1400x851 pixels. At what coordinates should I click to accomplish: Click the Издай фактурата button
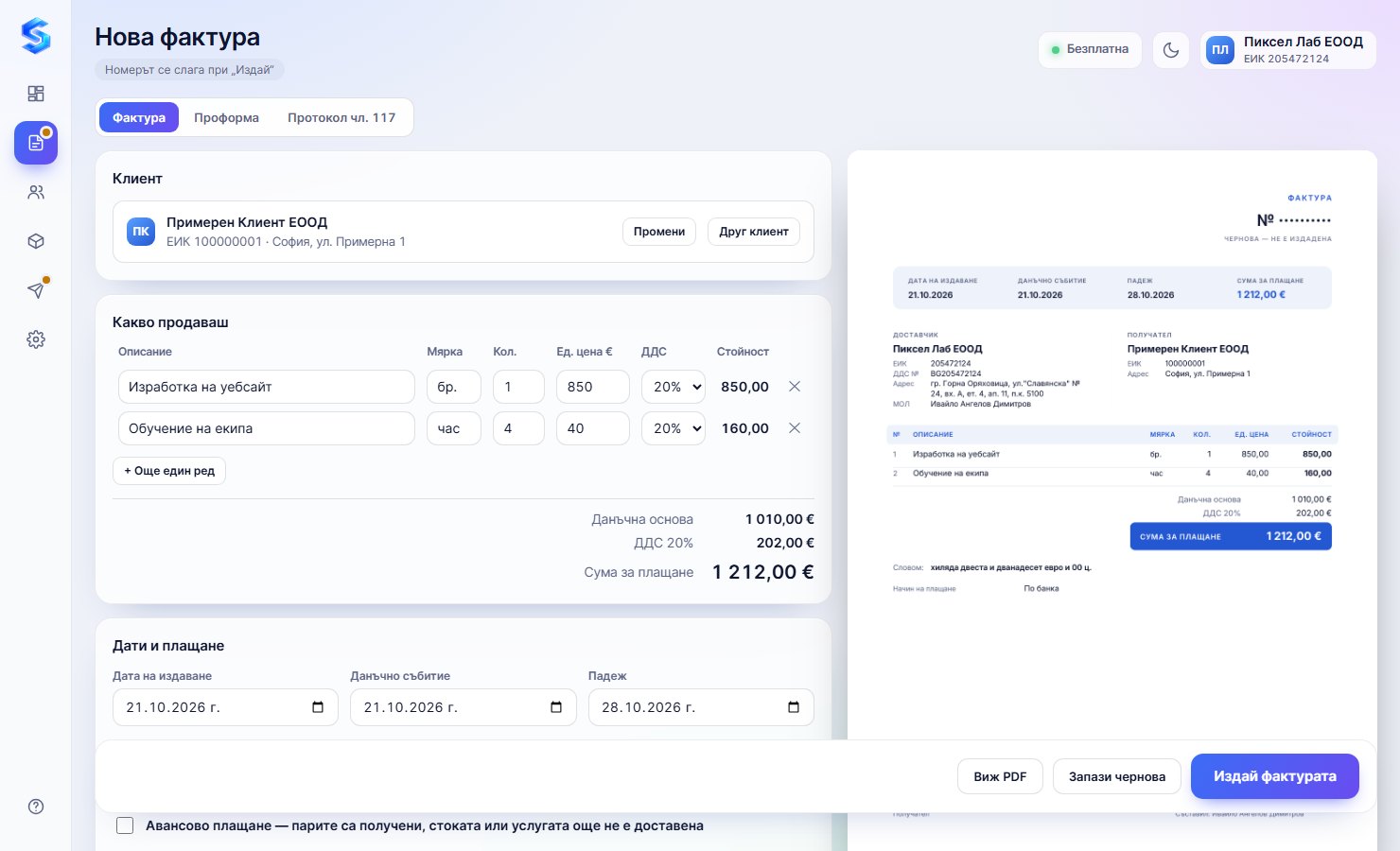(x=1275, y=776)
